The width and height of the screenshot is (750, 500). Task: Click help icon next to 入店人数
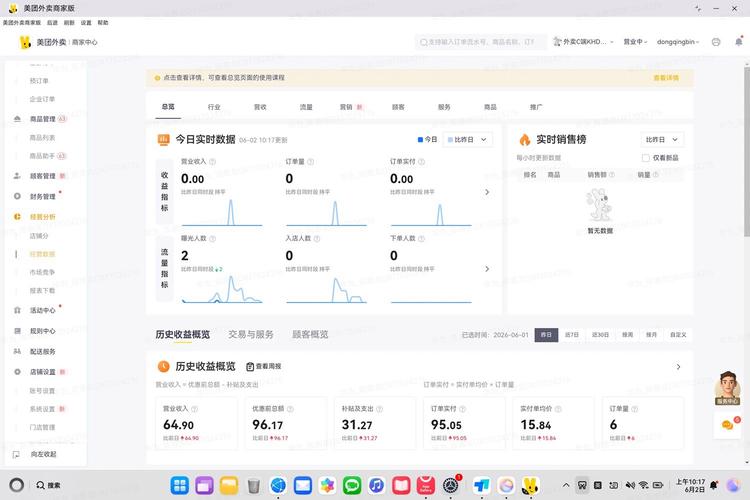[317, 238]
